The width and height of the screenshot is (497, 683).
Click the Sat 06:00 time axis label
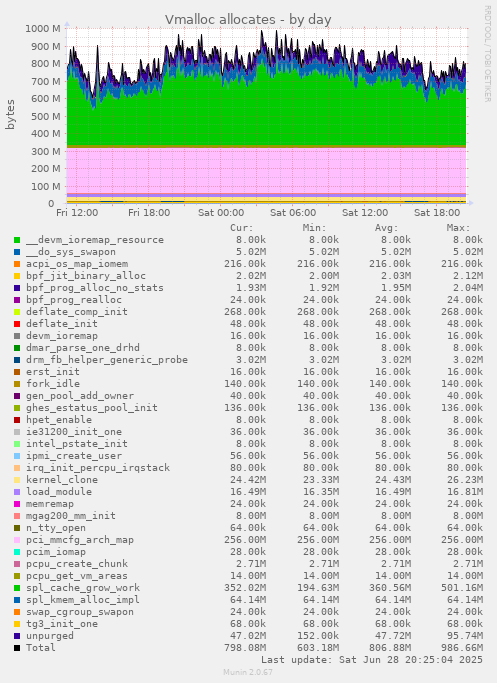click(293, 213)
